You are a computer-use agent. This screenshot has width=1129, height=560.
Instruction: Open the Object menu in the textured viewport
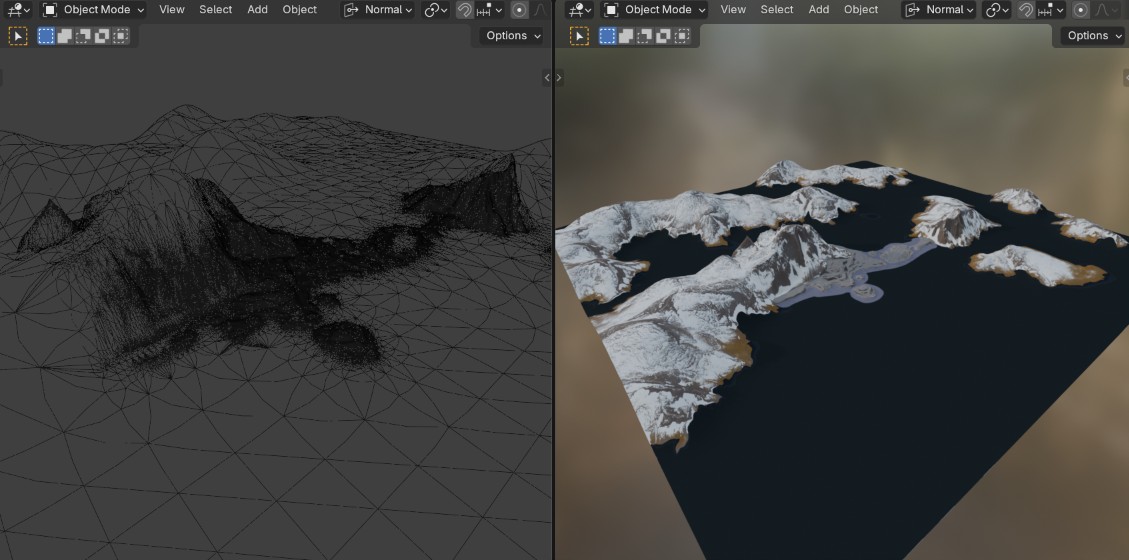tap(861, 10)
